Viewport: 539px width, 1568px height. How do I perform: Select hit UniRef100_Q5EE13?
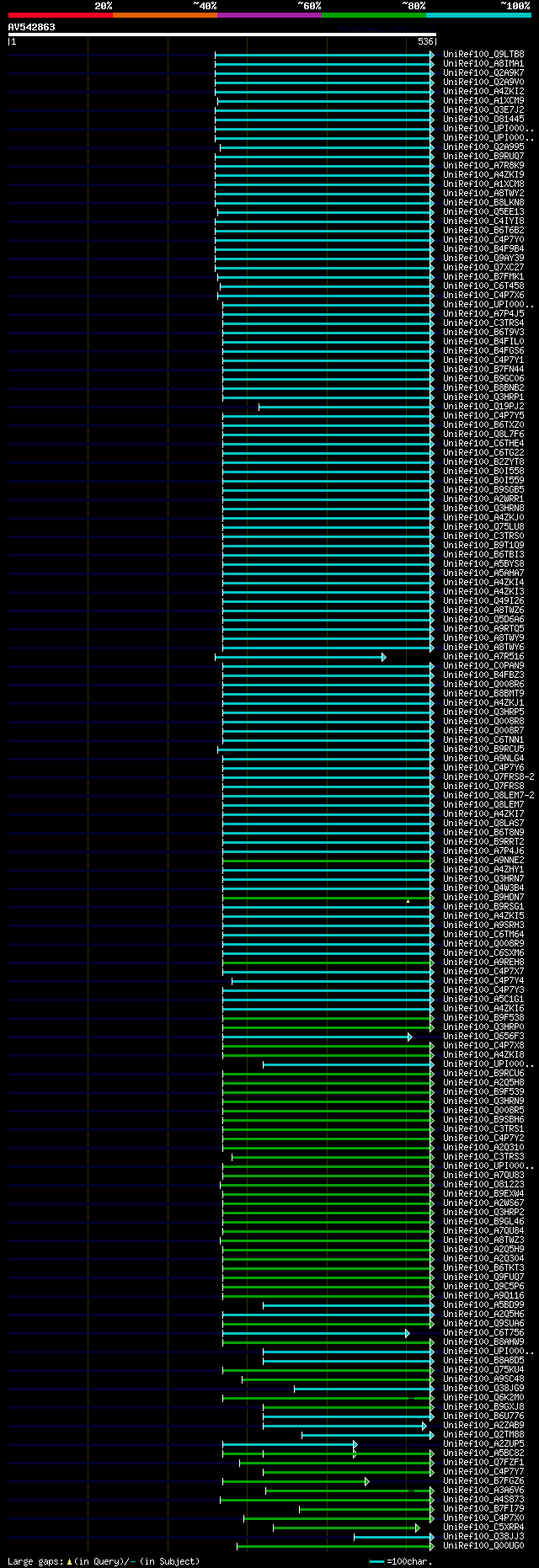pyautogui.click(x=483, y=212)
